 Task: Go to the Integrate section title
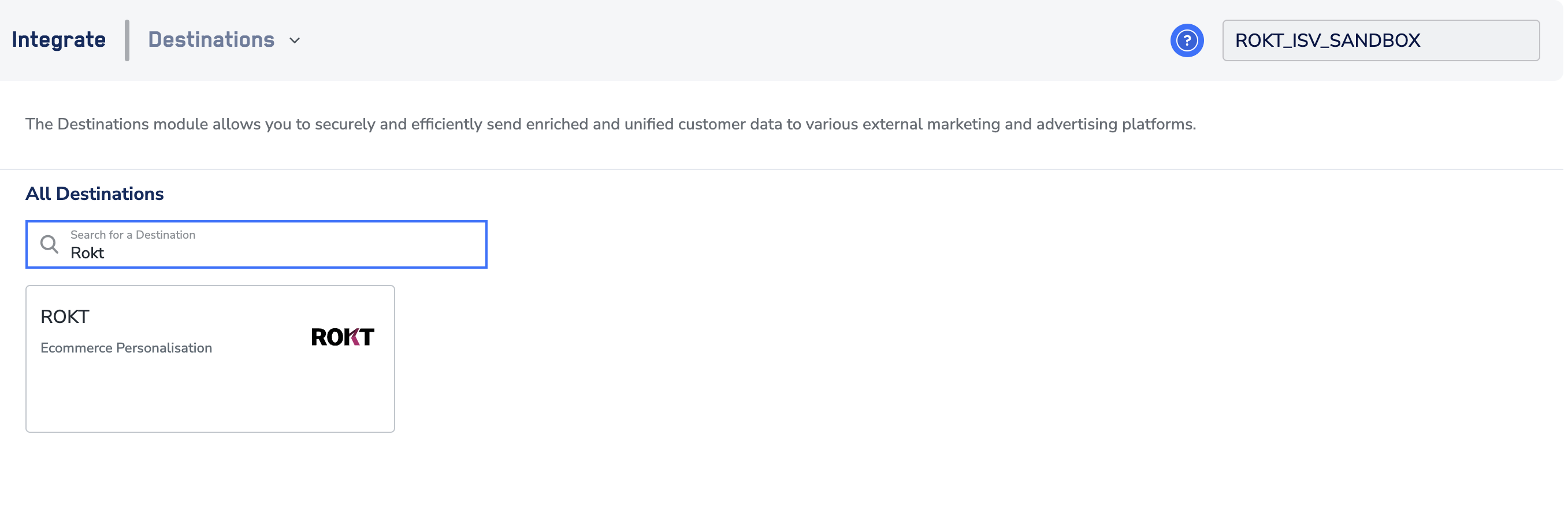pos(58,40)
